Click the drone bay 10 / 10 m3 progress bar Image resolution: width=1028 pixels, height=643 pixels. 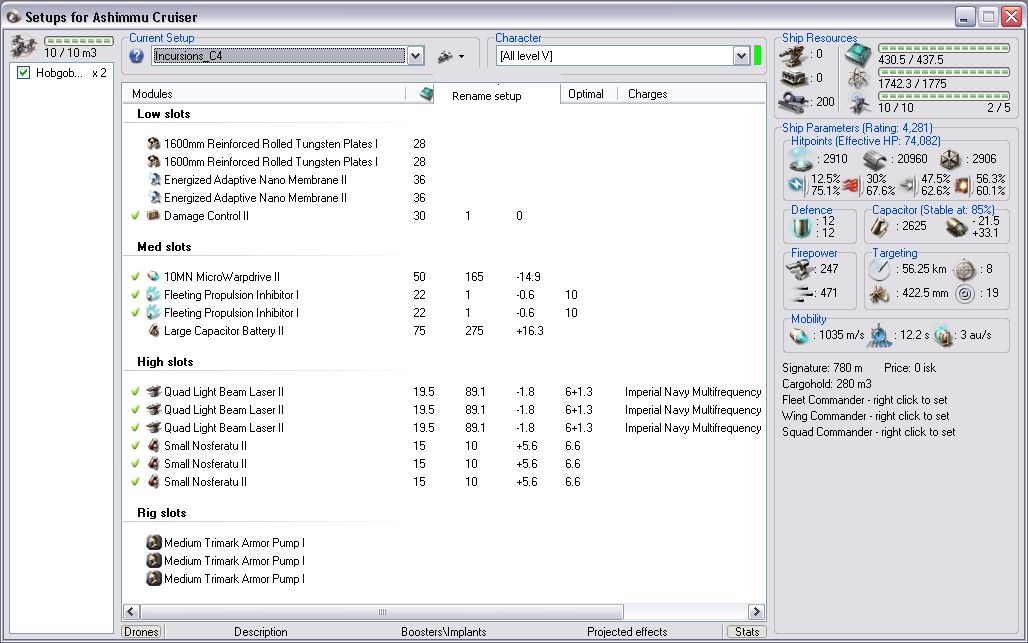[79, 41]
